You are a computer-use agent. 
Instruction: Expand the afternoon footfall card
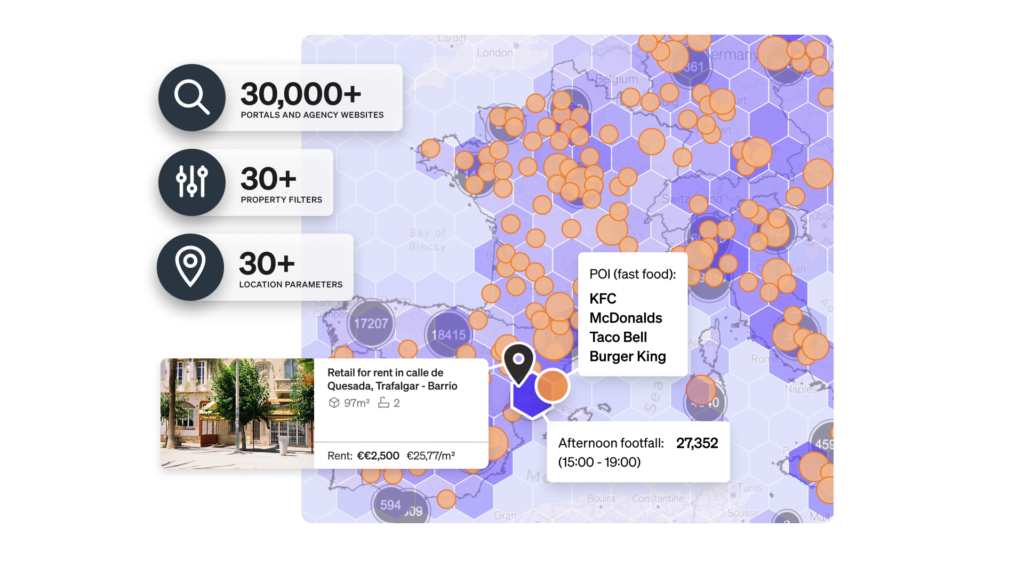coord(638,452)
